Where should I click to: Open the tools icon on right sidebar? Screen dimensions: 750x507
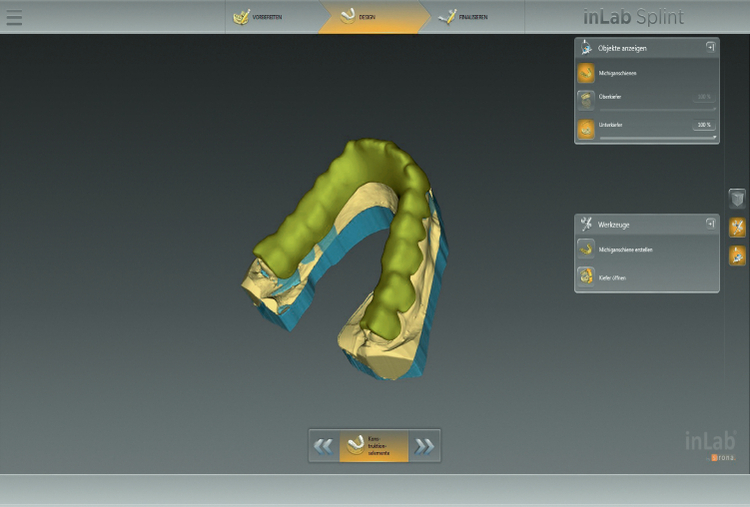click(x=737, y=227)
